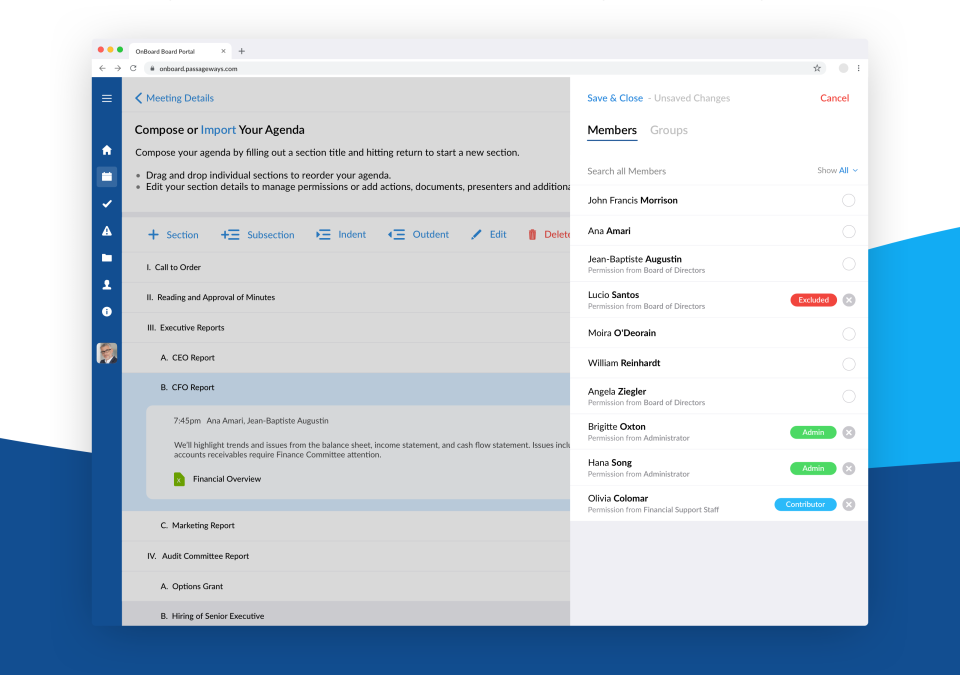Select Moira O'Deorain radio circle
960x675 pixels.
[x=848, y=334]
